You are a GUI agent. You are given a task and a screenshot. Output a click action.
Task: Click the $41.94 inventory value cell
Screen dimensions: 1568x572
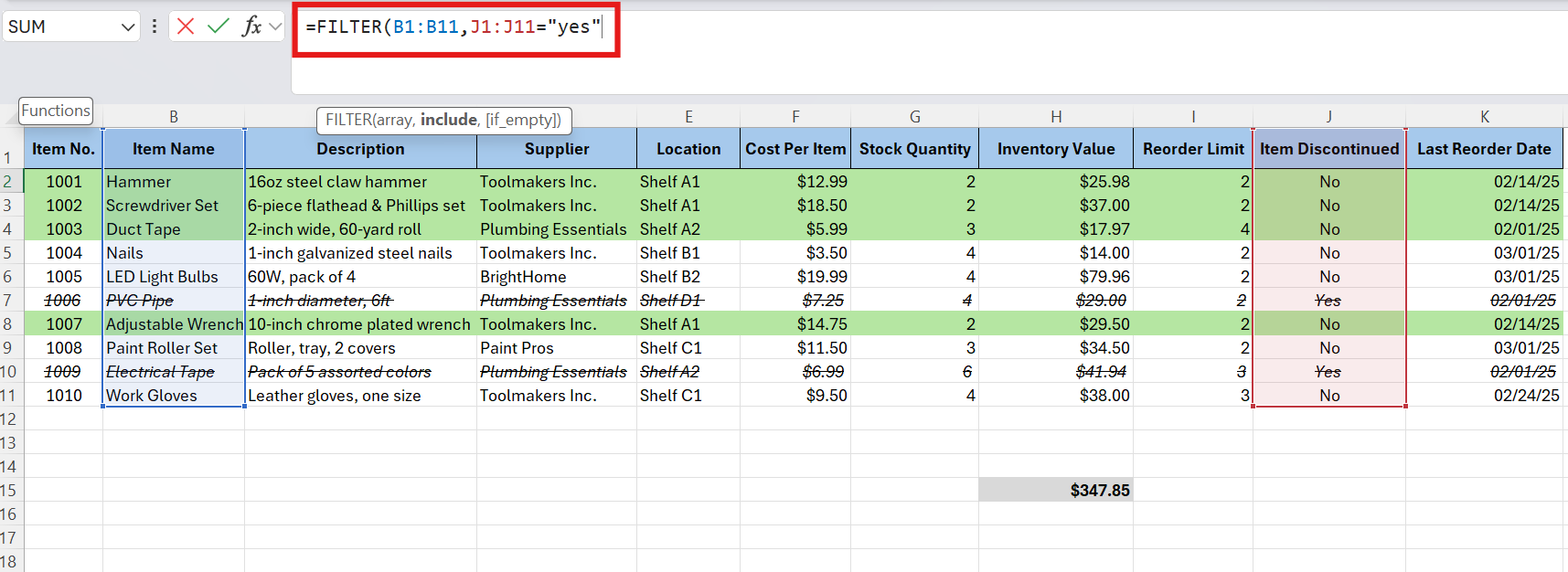pos(1056,372)
